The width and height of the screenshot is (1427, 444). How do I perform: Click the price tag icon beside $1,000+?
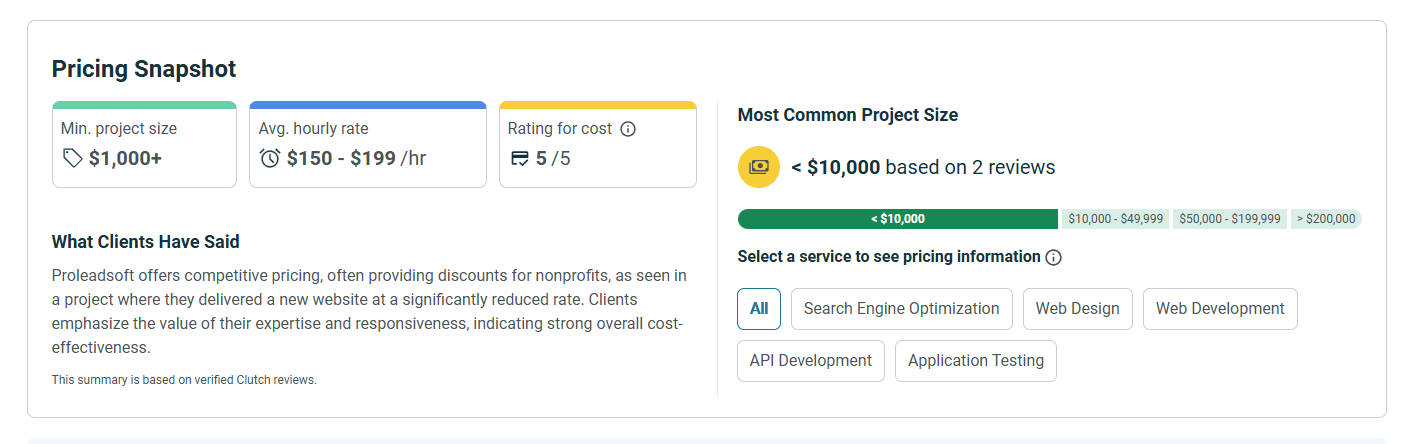[72, 158]
